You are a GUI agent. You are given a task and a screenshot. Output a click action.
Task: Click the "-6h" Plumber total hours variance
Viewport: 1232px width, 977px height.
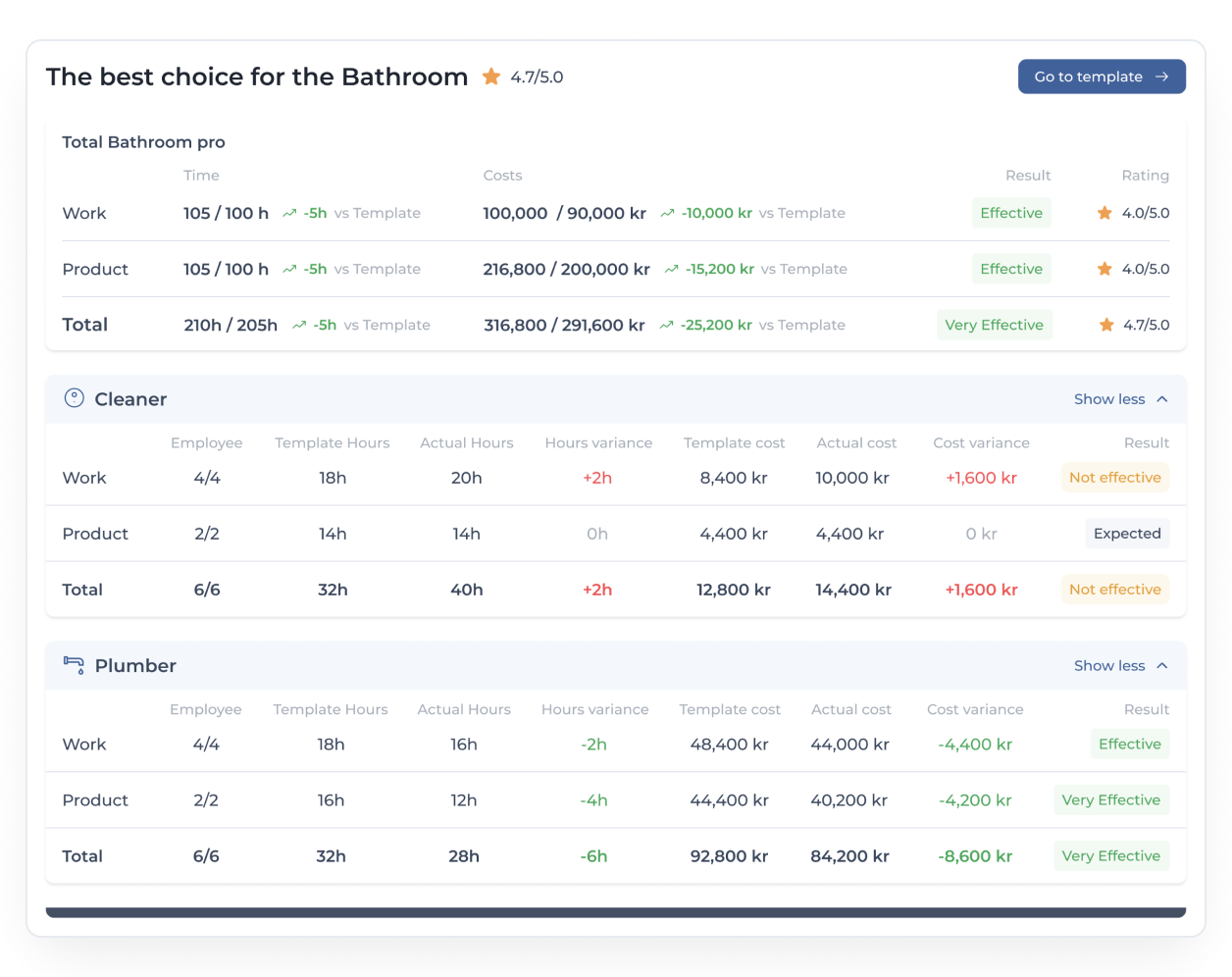pos(594,856)
